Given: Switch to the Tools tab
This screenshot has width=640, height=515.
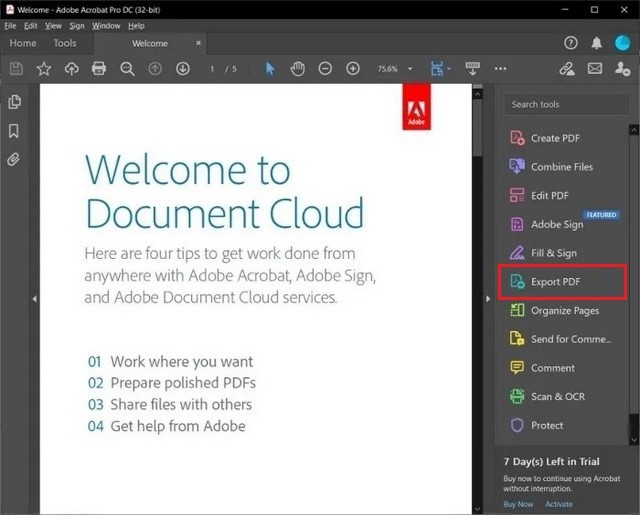Looking at the screenshot, I should 65,43.
